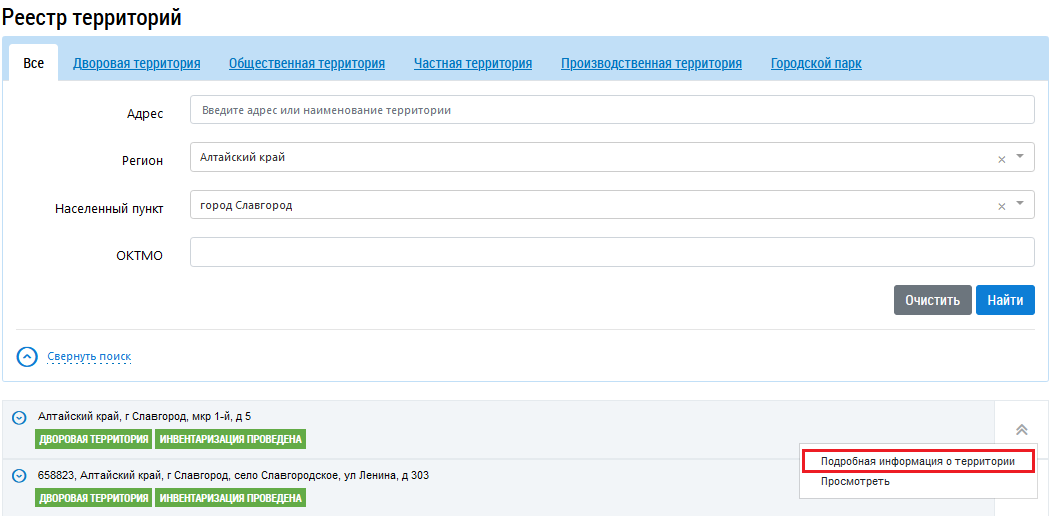Image resolution: width=1053 pixels, height=516 pixels.
Task: Switch to the Общественная территория tab
Action: [307, 63]
